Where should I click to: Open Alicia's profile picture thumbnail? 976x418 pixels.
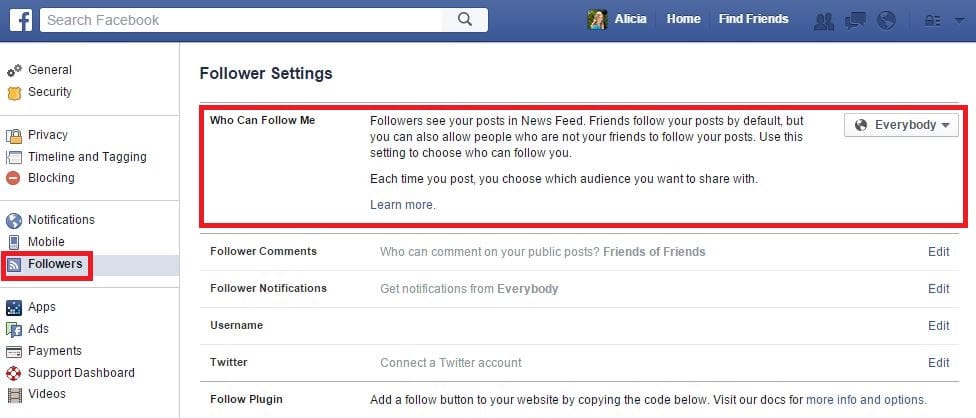tap(597, 20)
